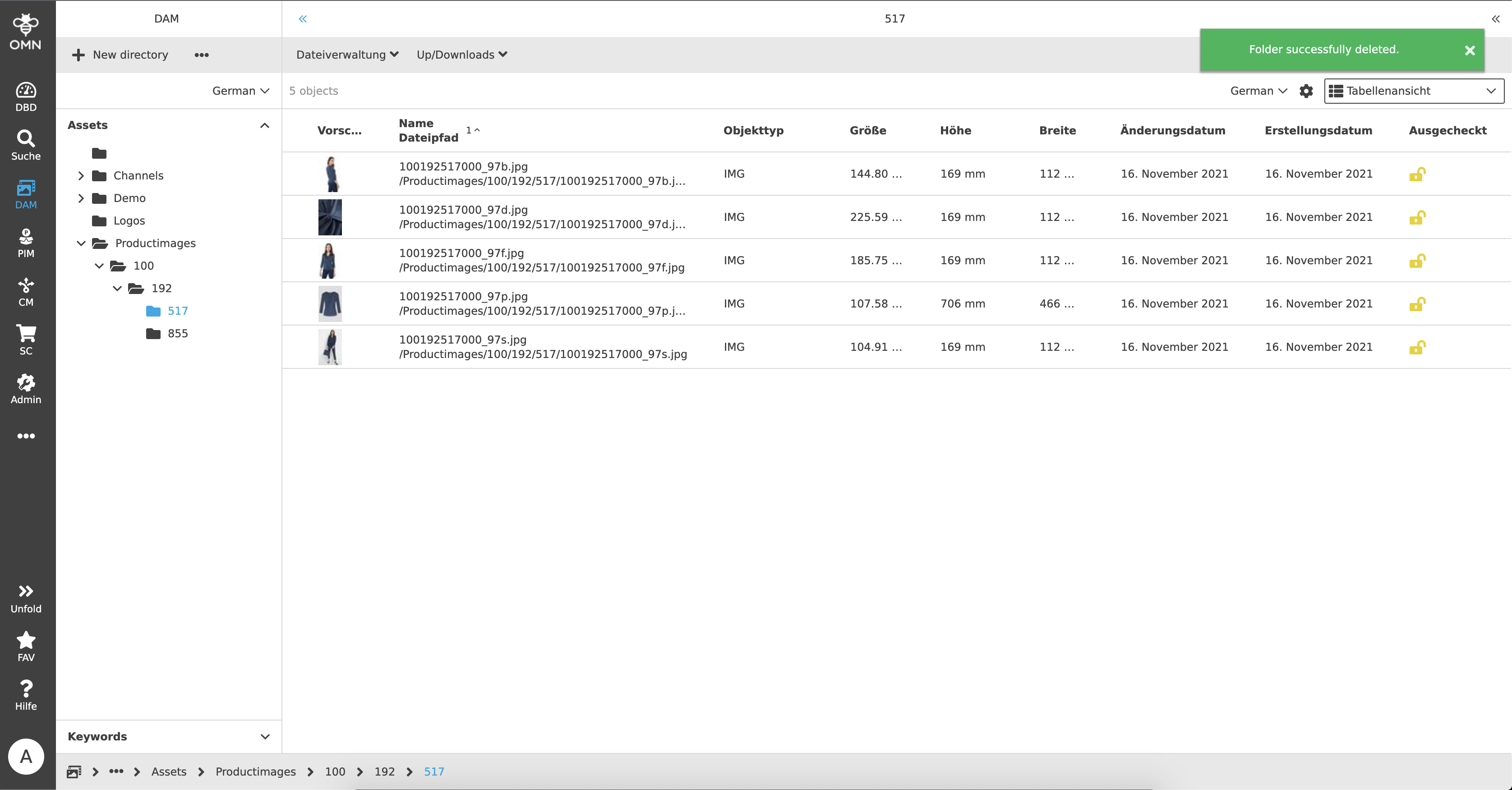
Task: Click the New directory button
Action: 120,55
